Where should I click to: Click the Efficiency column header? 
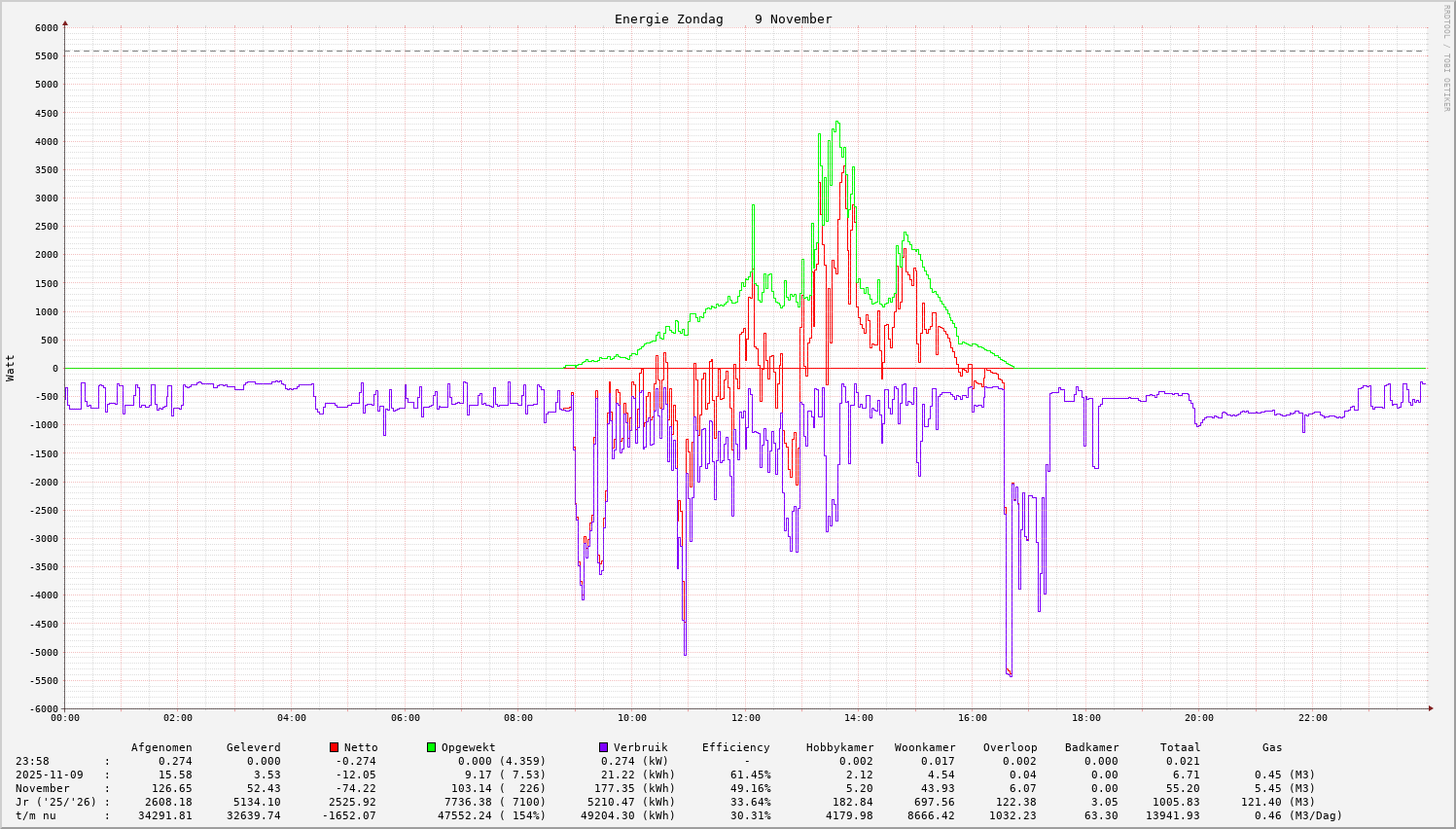[735, 747]
